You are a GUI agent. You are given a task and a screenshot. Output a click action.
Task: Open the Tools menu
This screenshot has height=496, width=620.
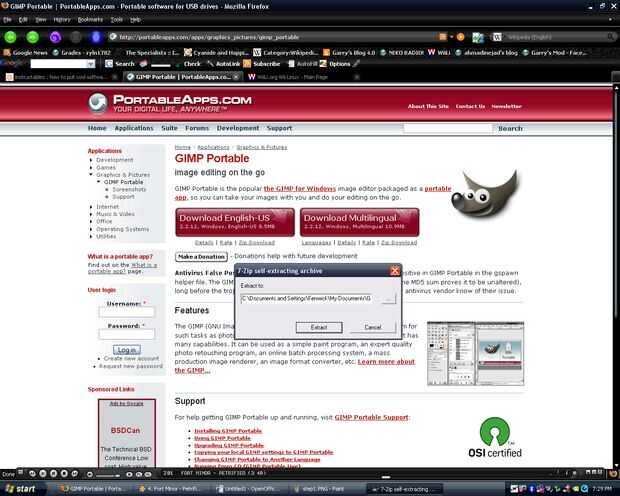click(x=116, y=20)
